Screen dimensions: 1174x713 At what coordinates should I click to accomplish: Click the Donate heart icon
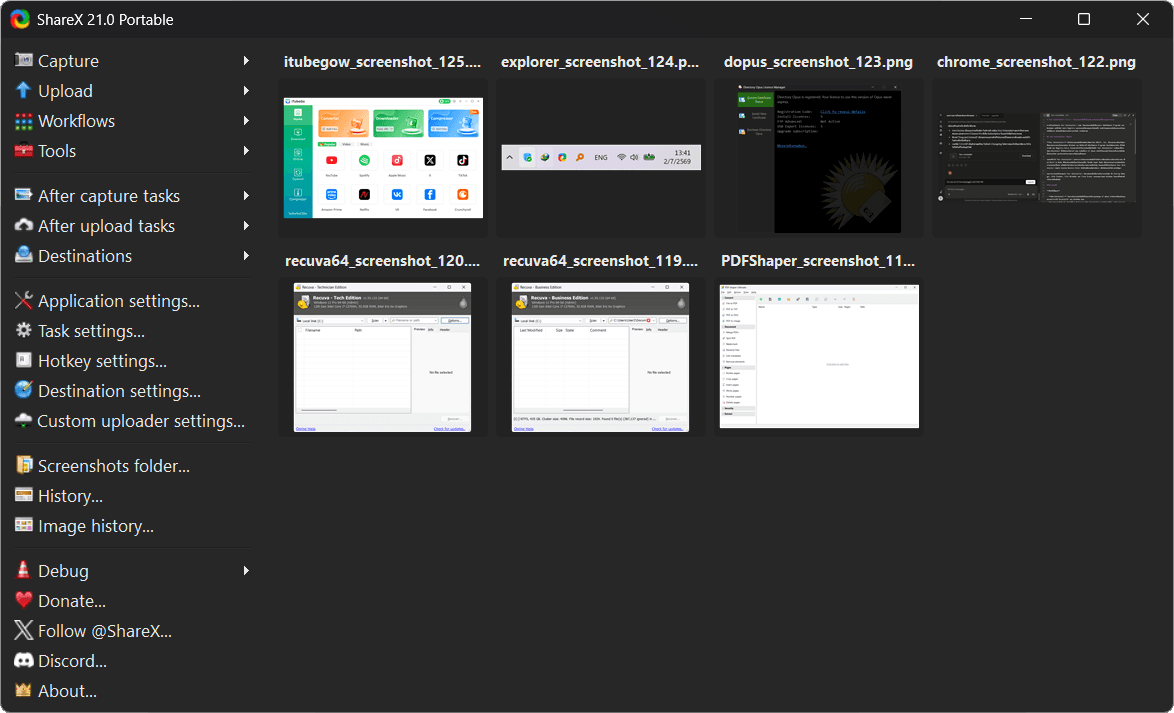24,601
